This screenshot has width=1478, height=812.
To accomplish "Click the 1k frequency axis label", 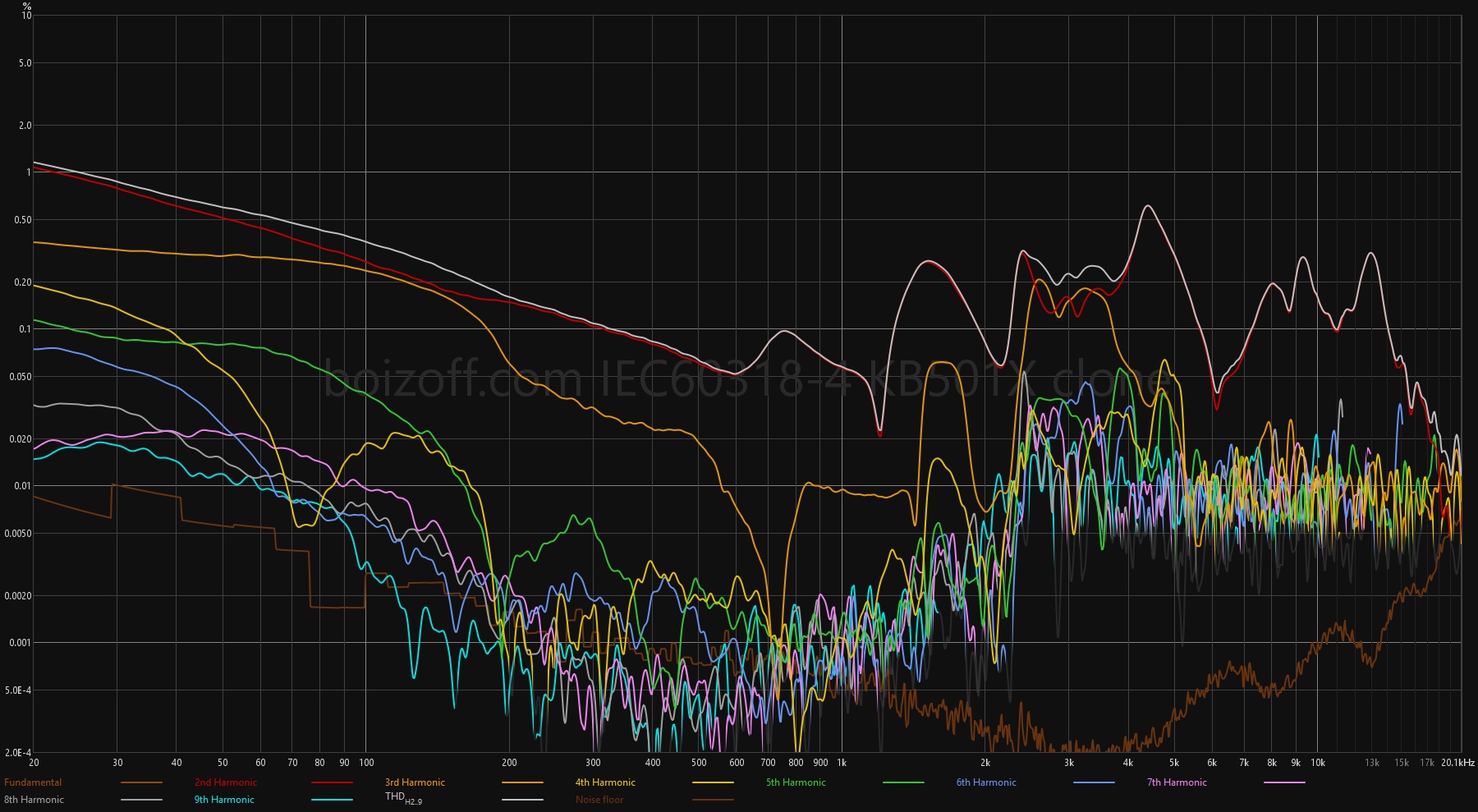I will (x=842, y=763).
